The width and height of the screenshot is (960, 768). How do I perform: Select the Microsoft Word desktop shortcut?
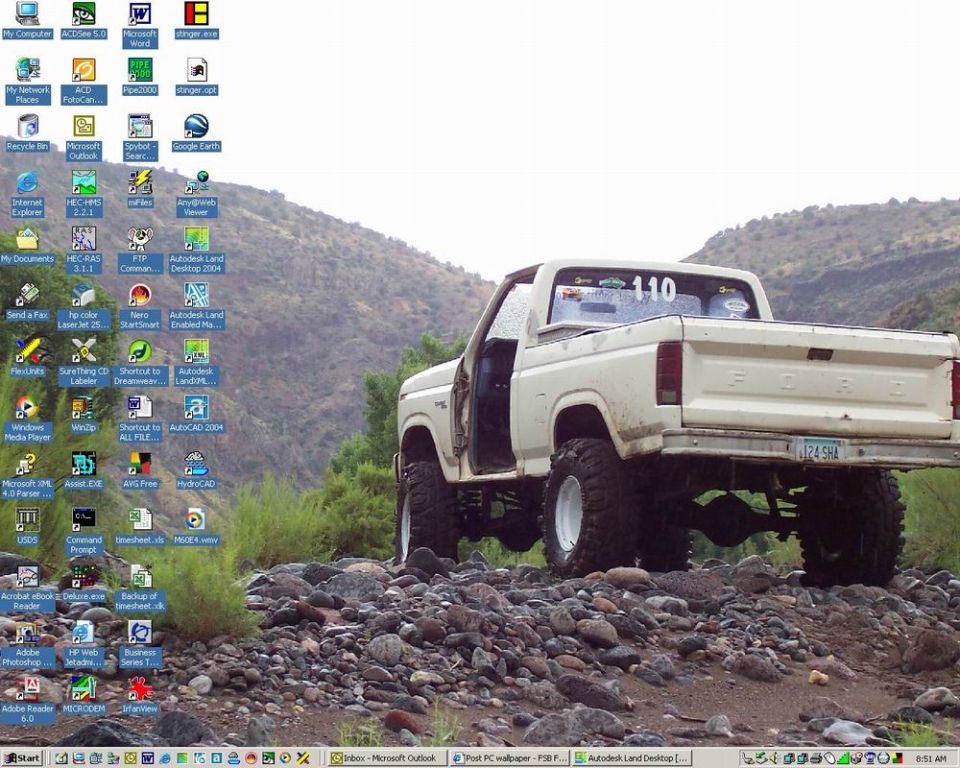(140, 24)
